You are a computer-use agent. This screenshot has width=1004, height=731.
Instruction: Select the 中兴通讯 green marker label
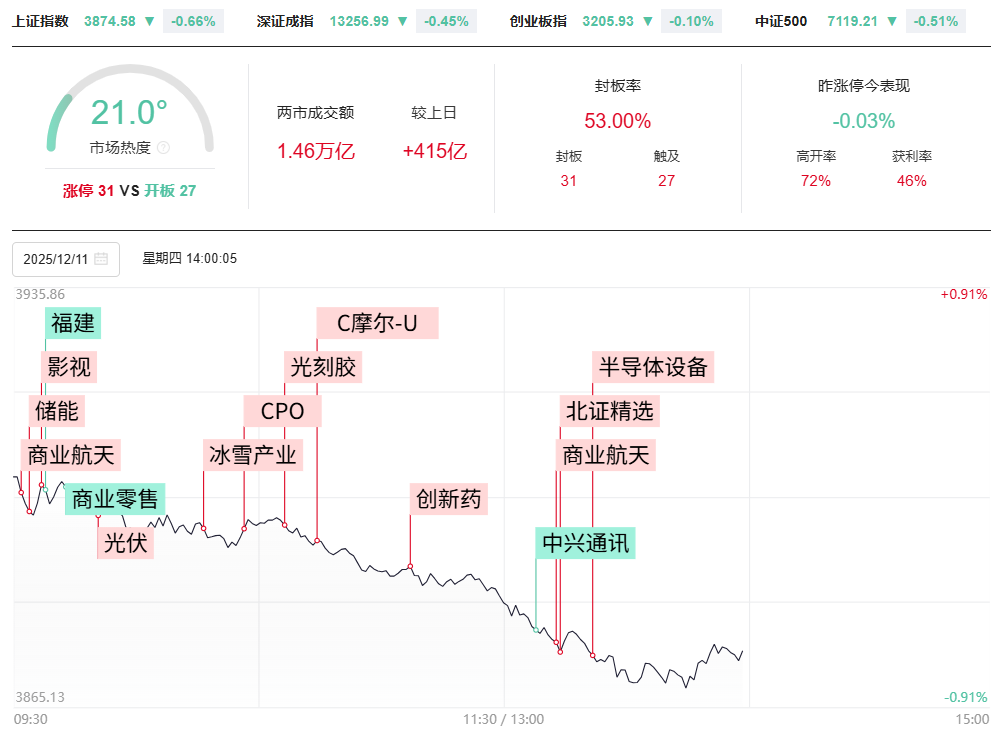coord(585,543)
